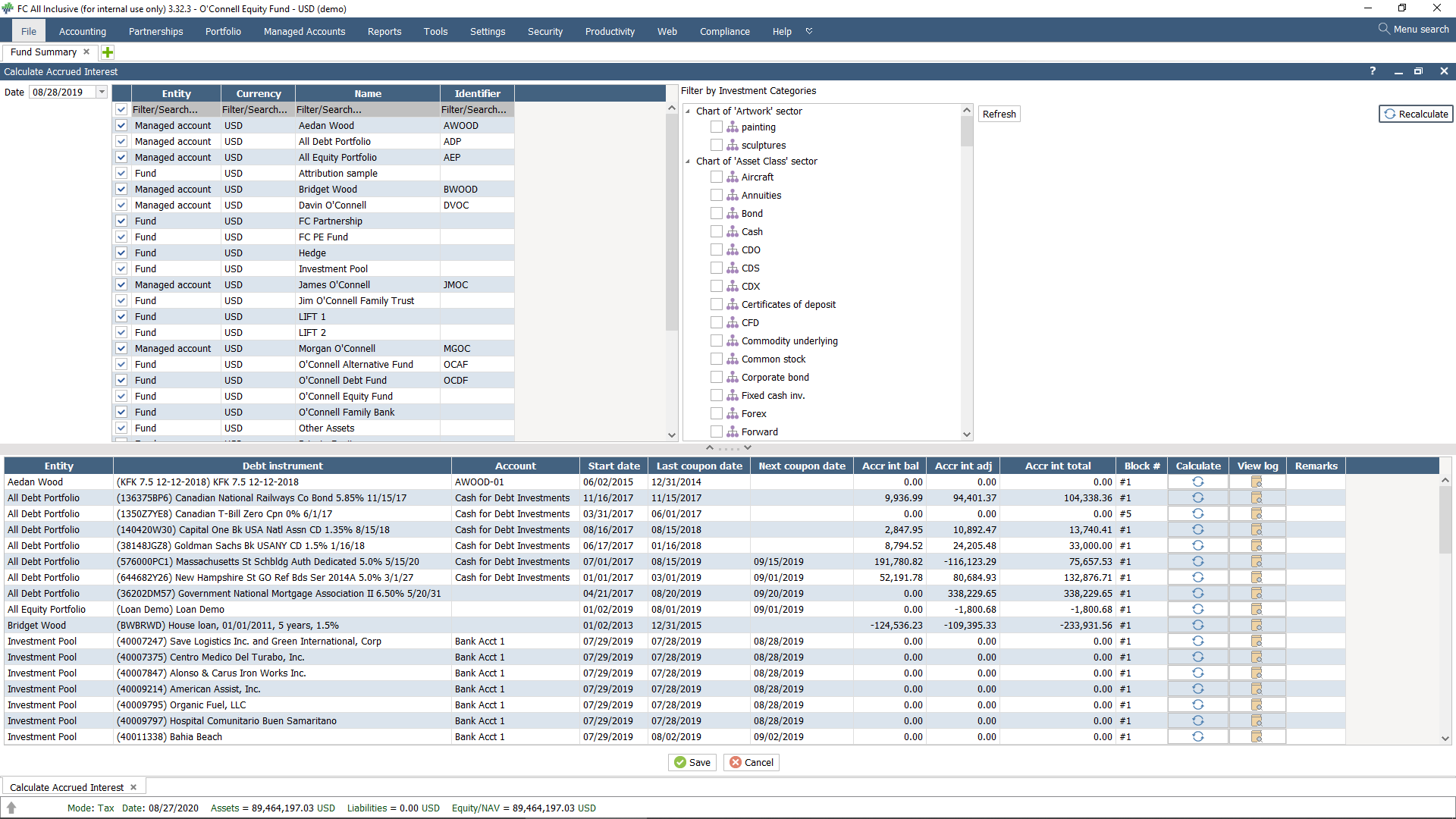1456x819 pixels.
Task: Click the Recalculate button
Action: (1416, 114)
